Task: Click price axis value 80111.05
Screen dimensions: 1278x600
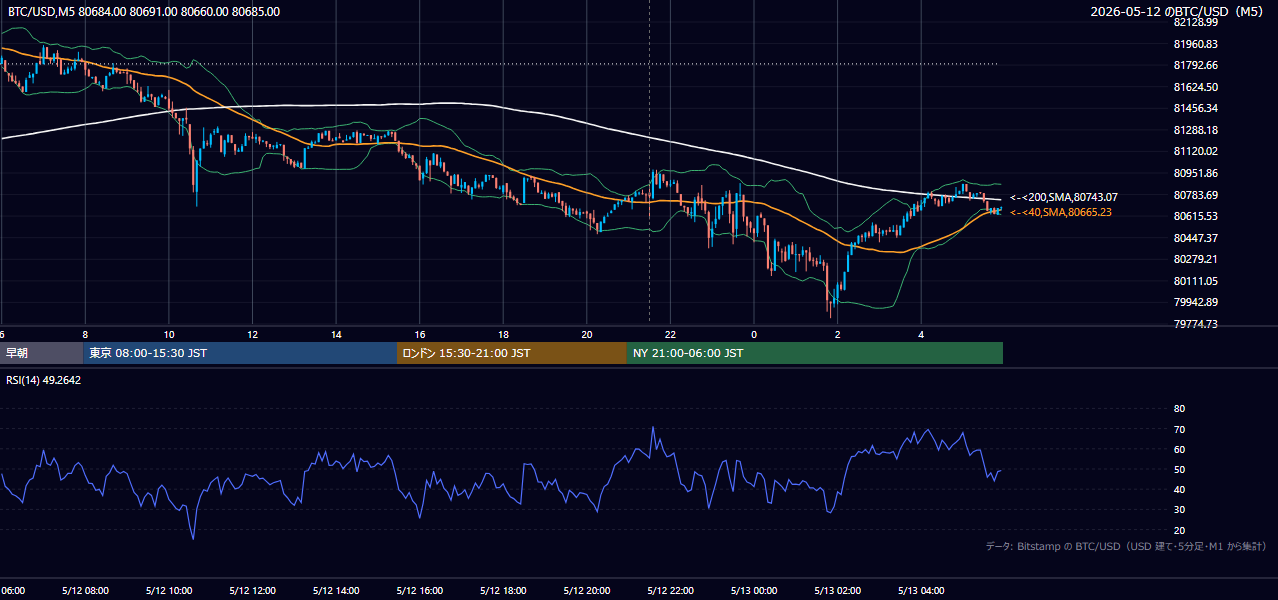Action: click(1195, 281)
